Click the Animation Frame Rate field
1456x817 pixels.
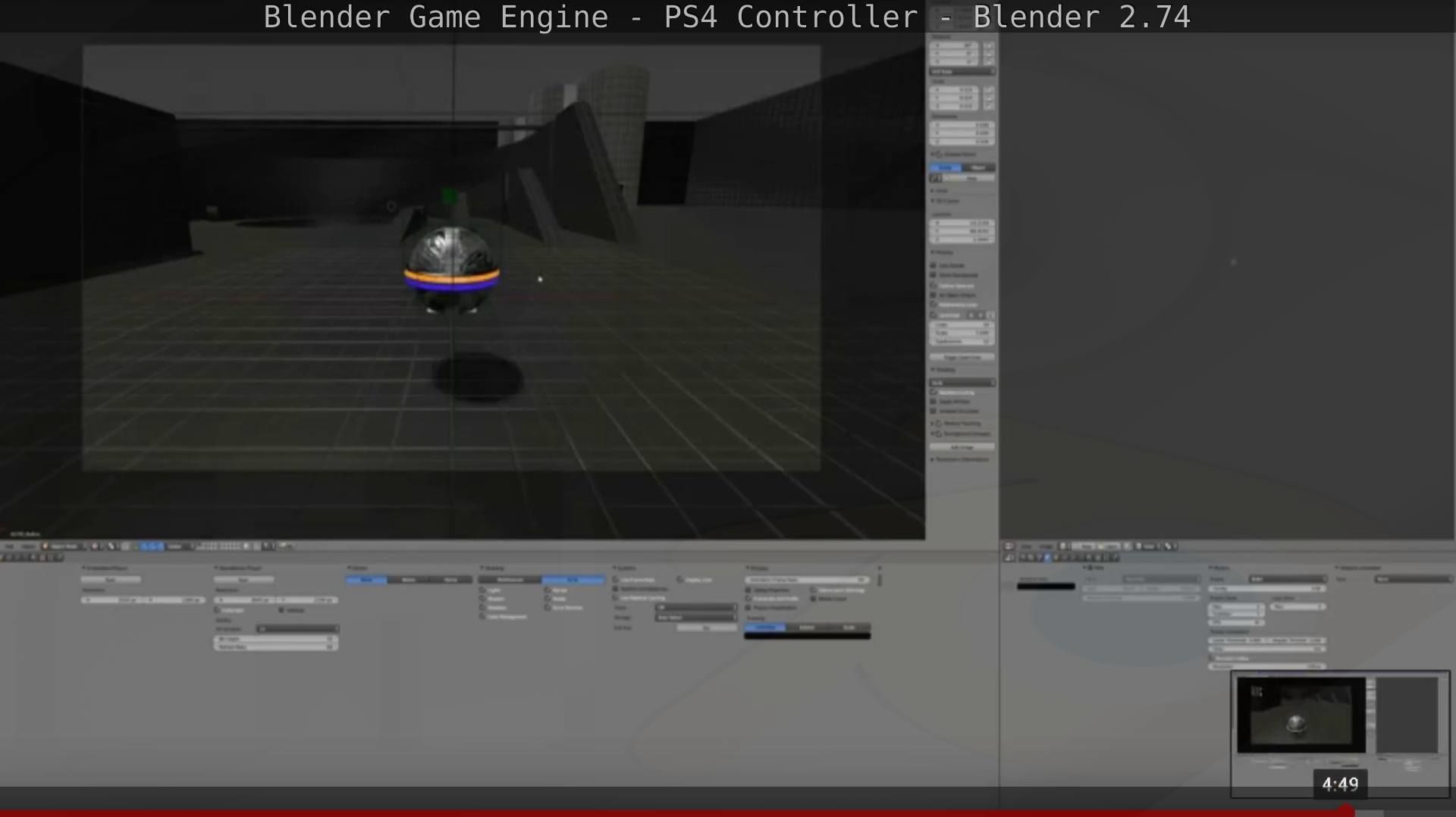(x=807, y=580)
